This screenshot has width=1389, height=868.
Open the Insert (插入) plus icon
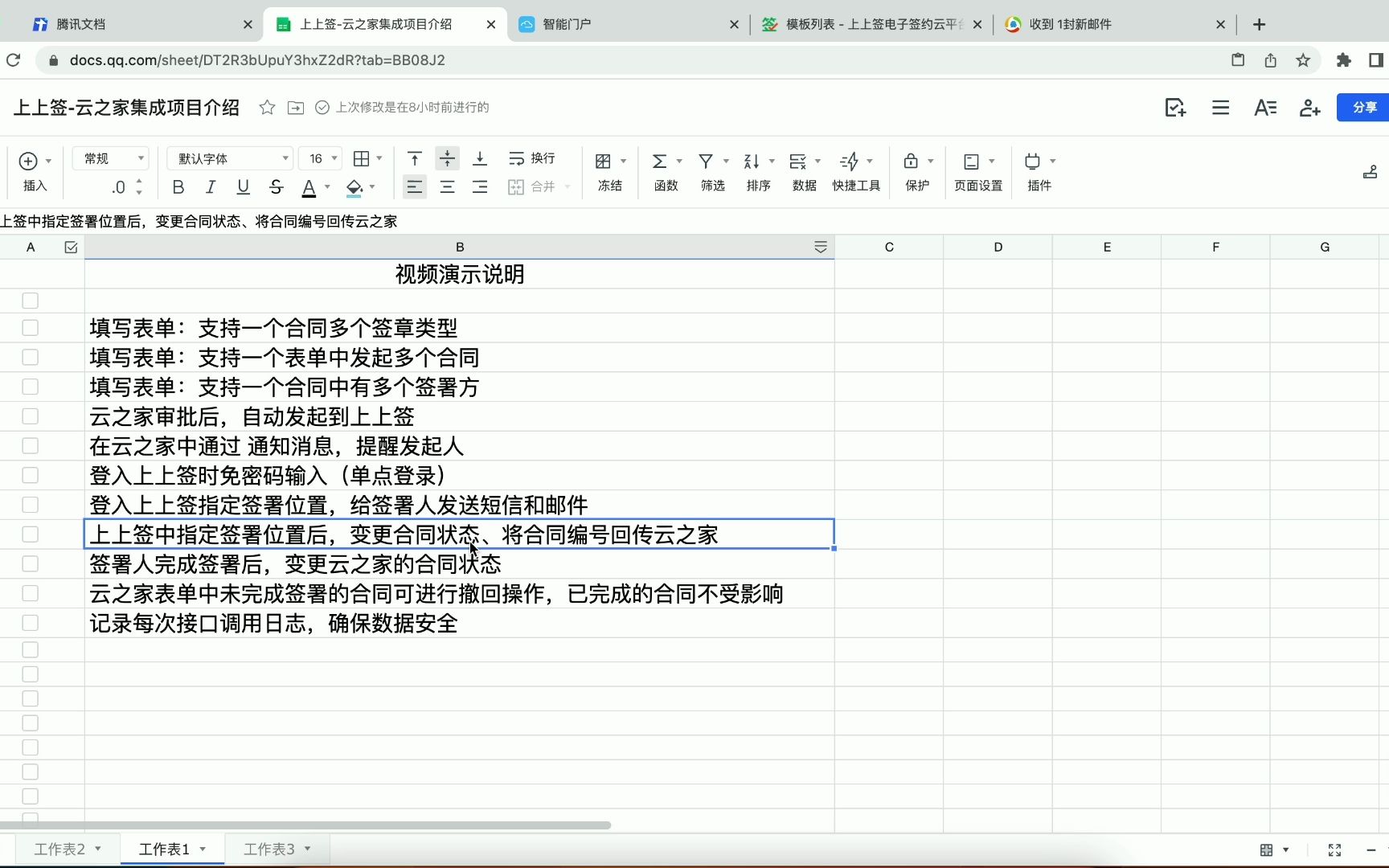click(x=28, y=161)
